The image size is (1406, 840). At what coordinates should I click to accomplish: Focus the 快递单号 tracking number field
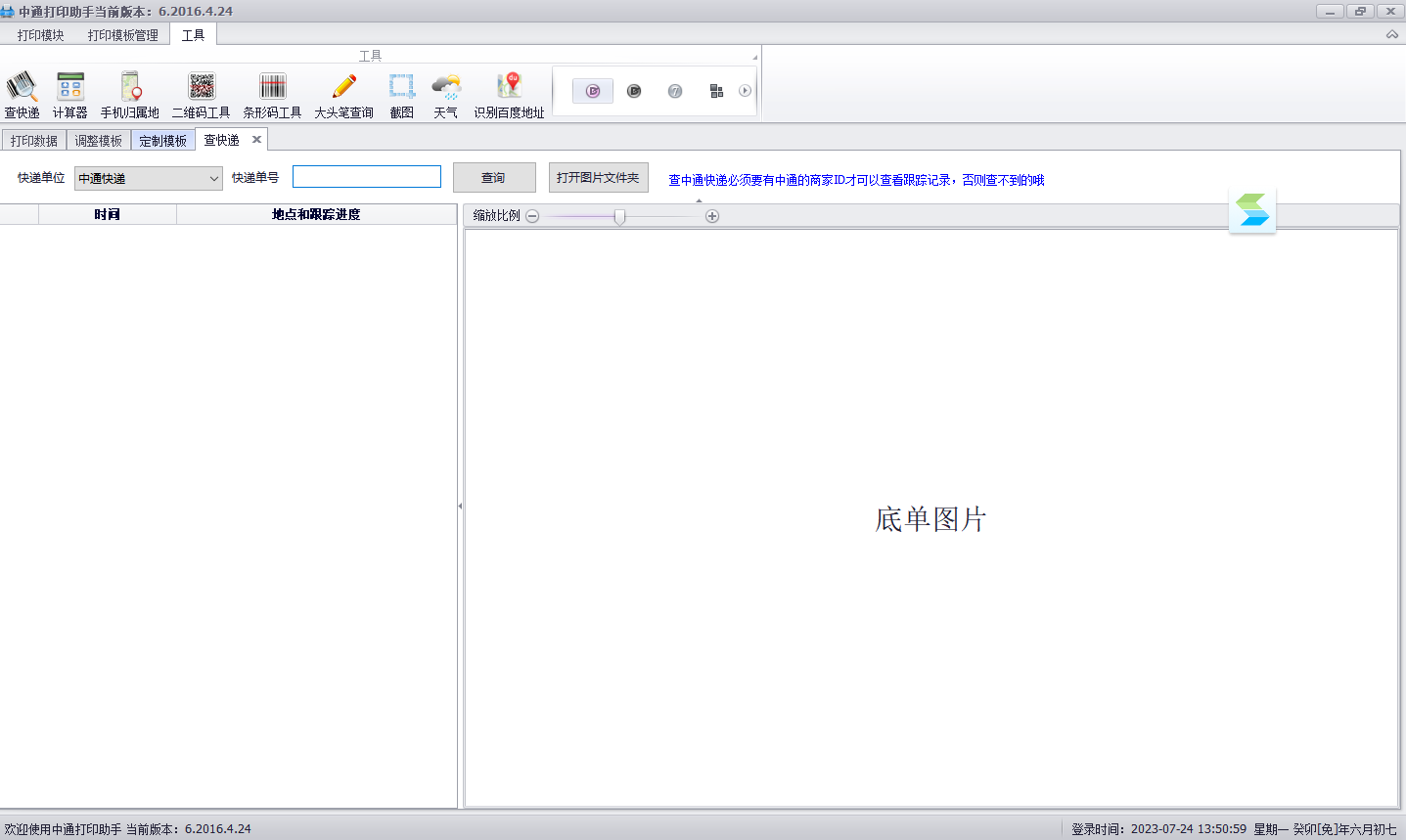[x=367, y=177]
